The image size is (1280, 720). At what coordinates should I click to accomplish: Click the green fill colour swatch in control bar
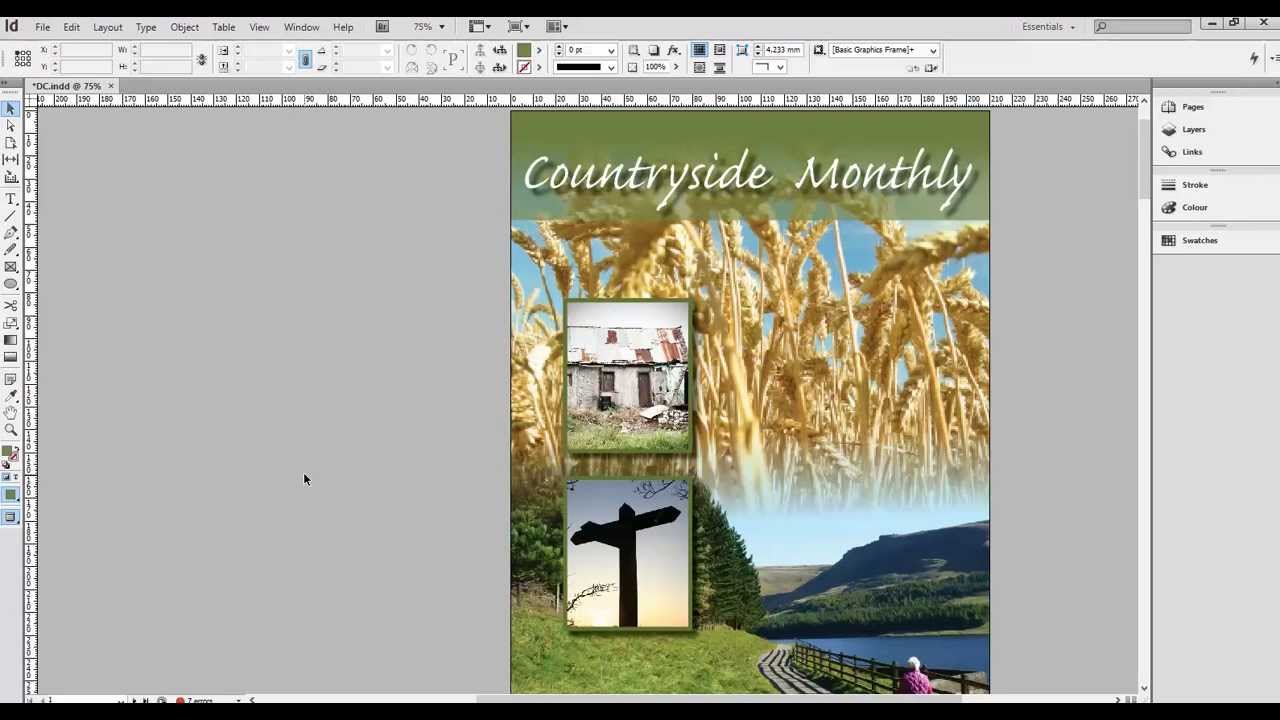pyautogui.click(x=524, y=50)
